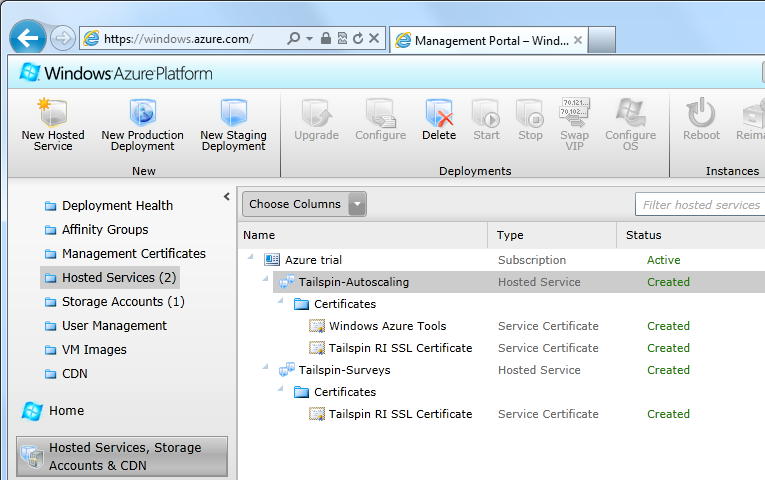Delete the selected hosted service

click(x=439, y=120)
